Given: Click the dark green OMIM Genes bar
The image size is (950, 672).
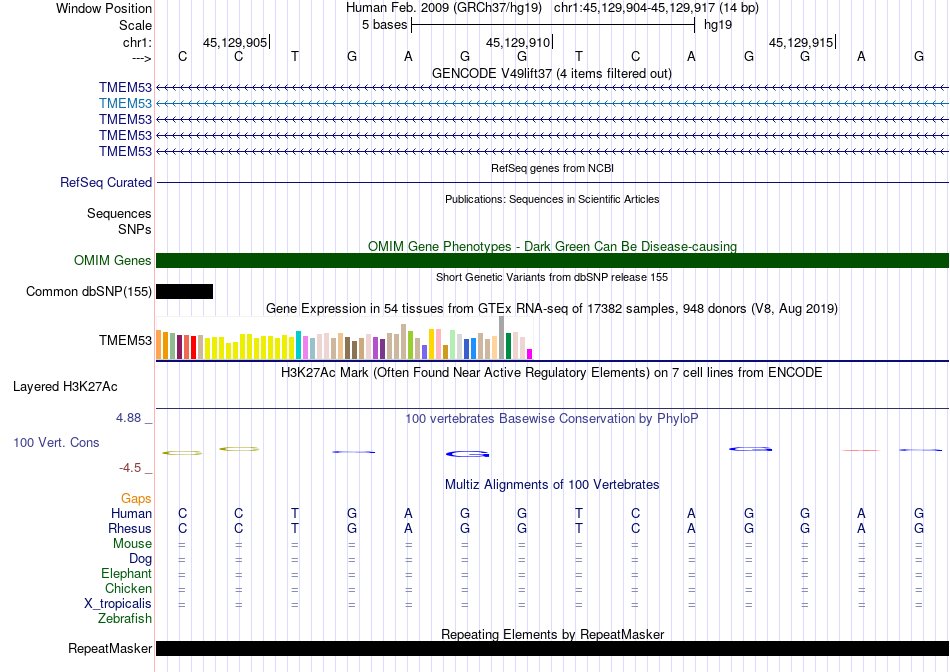Looking at the screenshot, I should [x=552, y=261].
